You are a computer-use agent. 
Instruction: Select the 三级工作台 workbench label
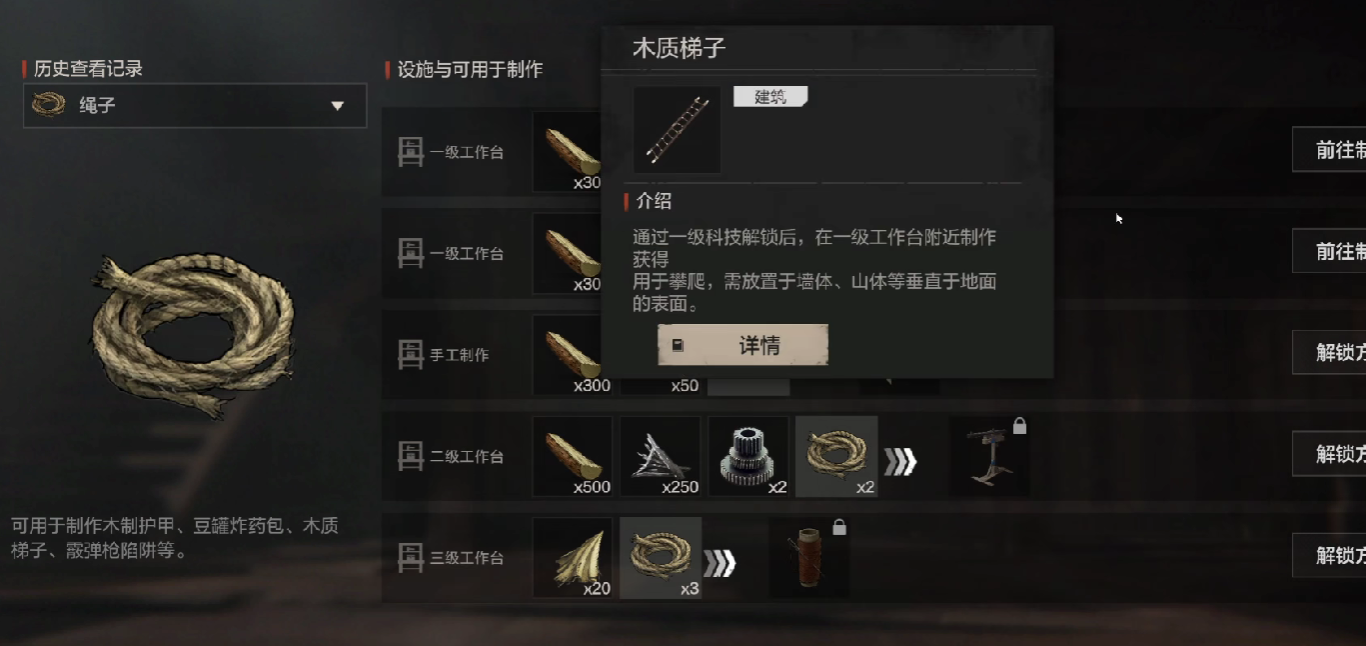(467, 558)
